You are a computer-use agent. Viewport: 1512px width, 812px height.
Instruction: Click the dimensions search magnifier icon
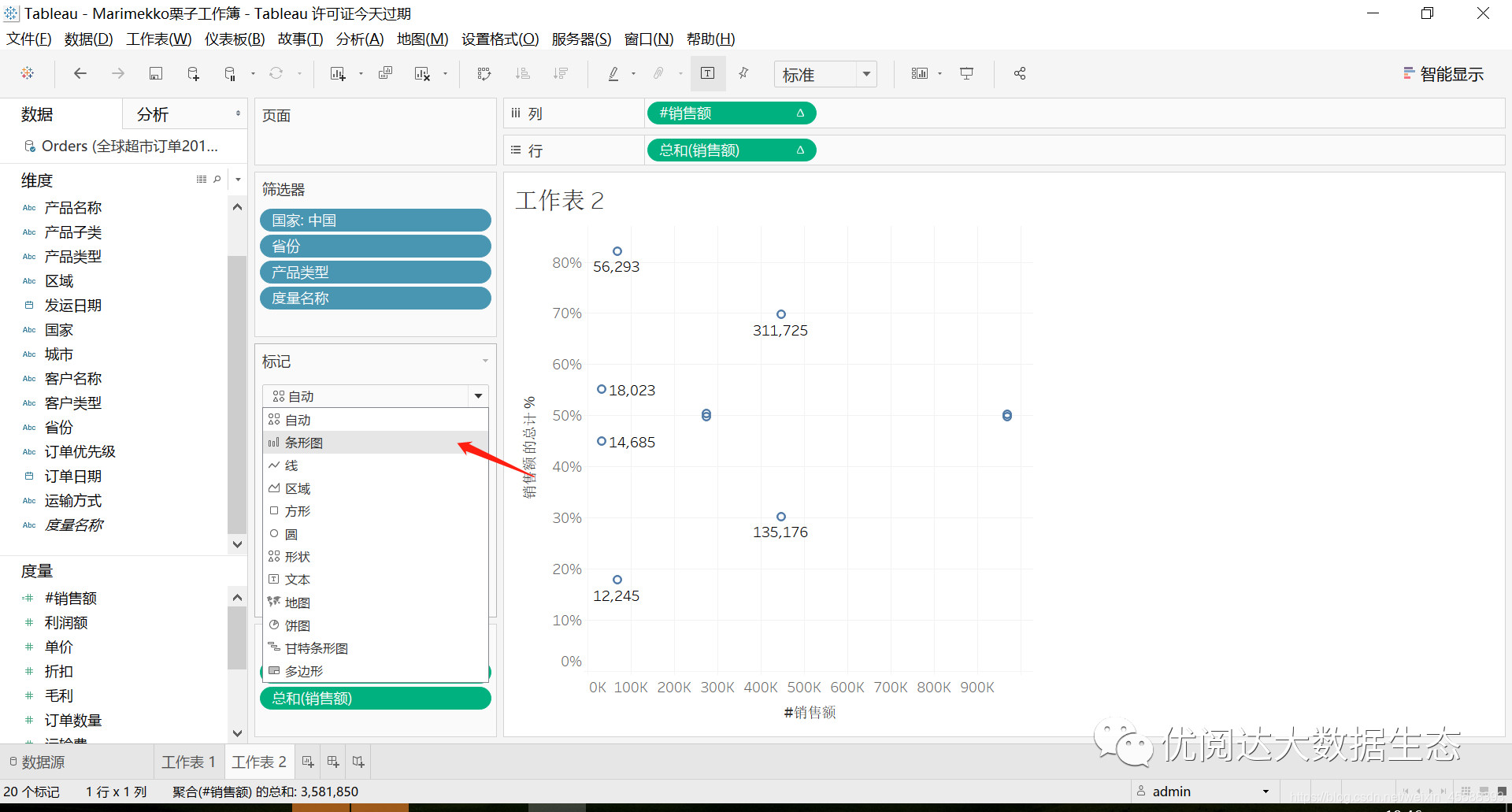pyautogui.click(x=217, y=180)
